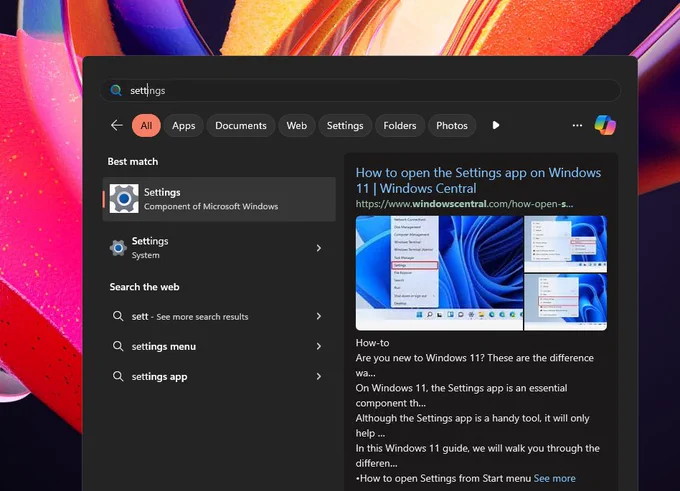Image resolution: width=680 pixels, height=491 pixels.
Task: Open the windowscentral.com URL link
Action: pyautogui.click(x=464, y=204)
